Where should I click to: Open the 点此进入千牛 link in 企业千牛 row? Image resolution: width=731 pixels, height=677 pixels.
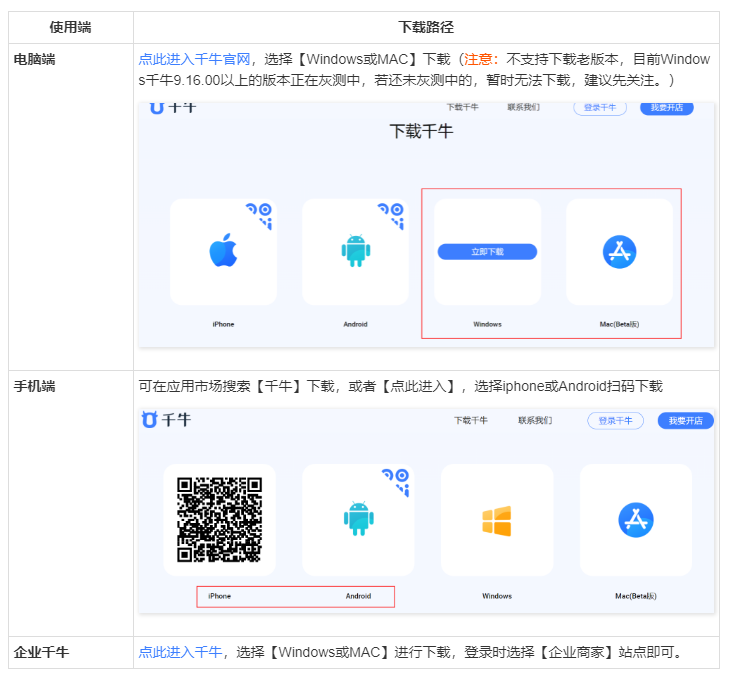click(180, 652)
